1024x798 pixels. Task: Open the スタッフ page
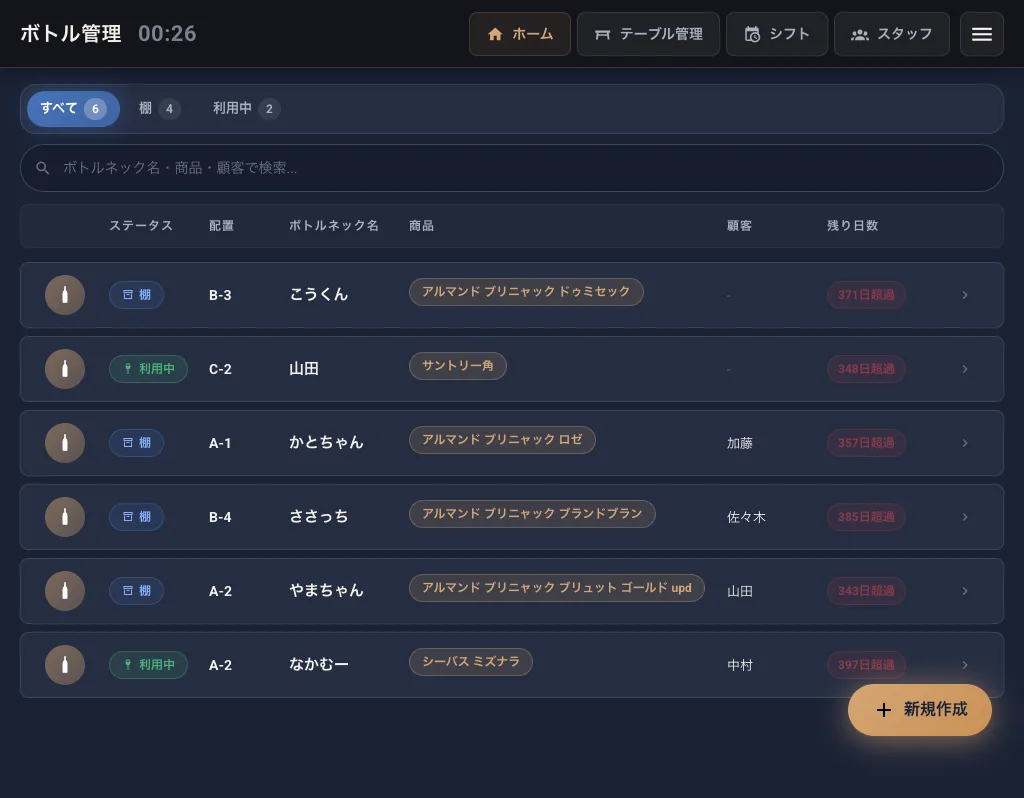(891, 34)
